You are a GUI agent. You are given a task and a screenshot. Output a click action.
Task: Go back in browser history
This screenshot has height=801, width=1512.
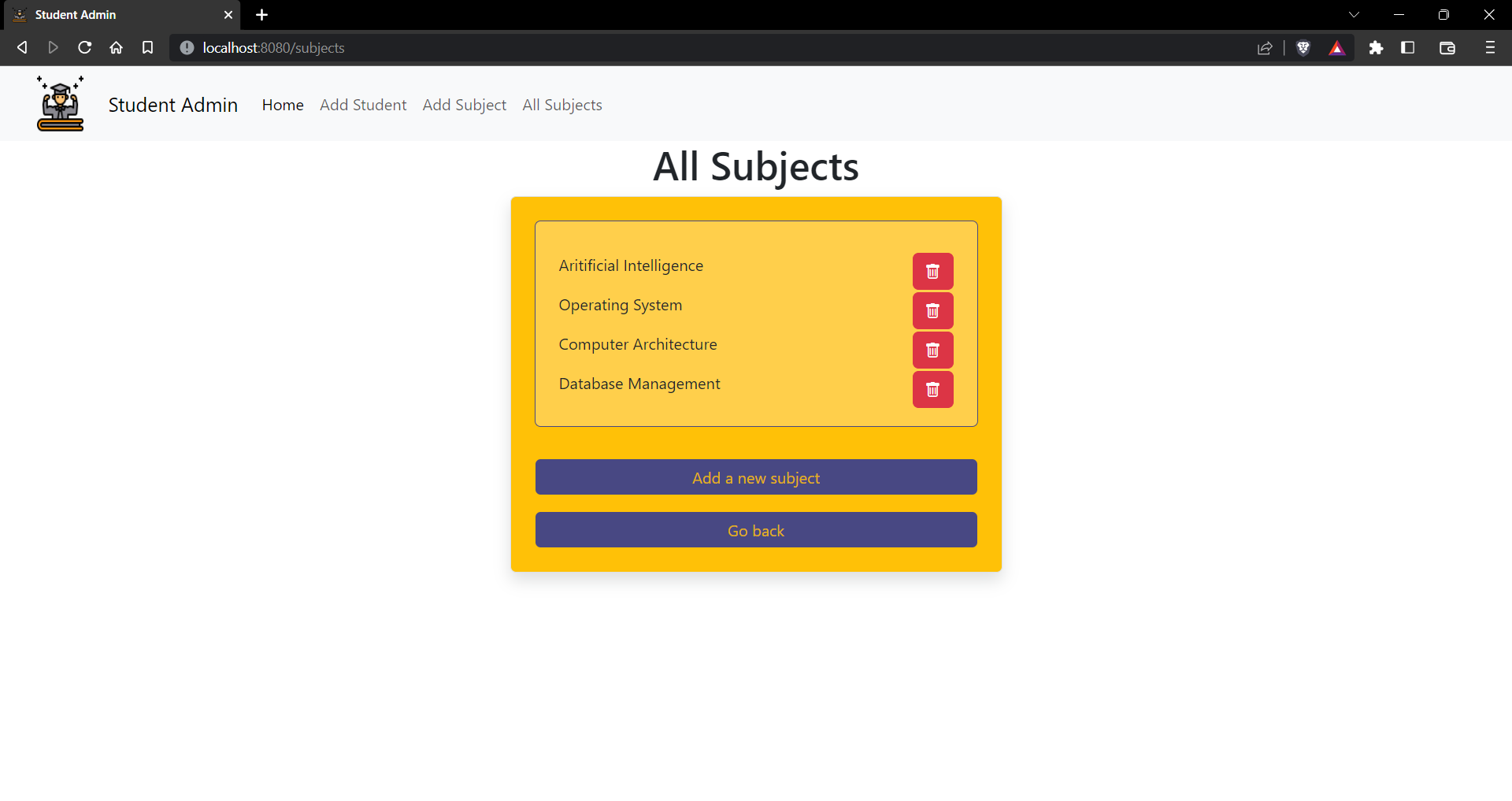[22, 48]
